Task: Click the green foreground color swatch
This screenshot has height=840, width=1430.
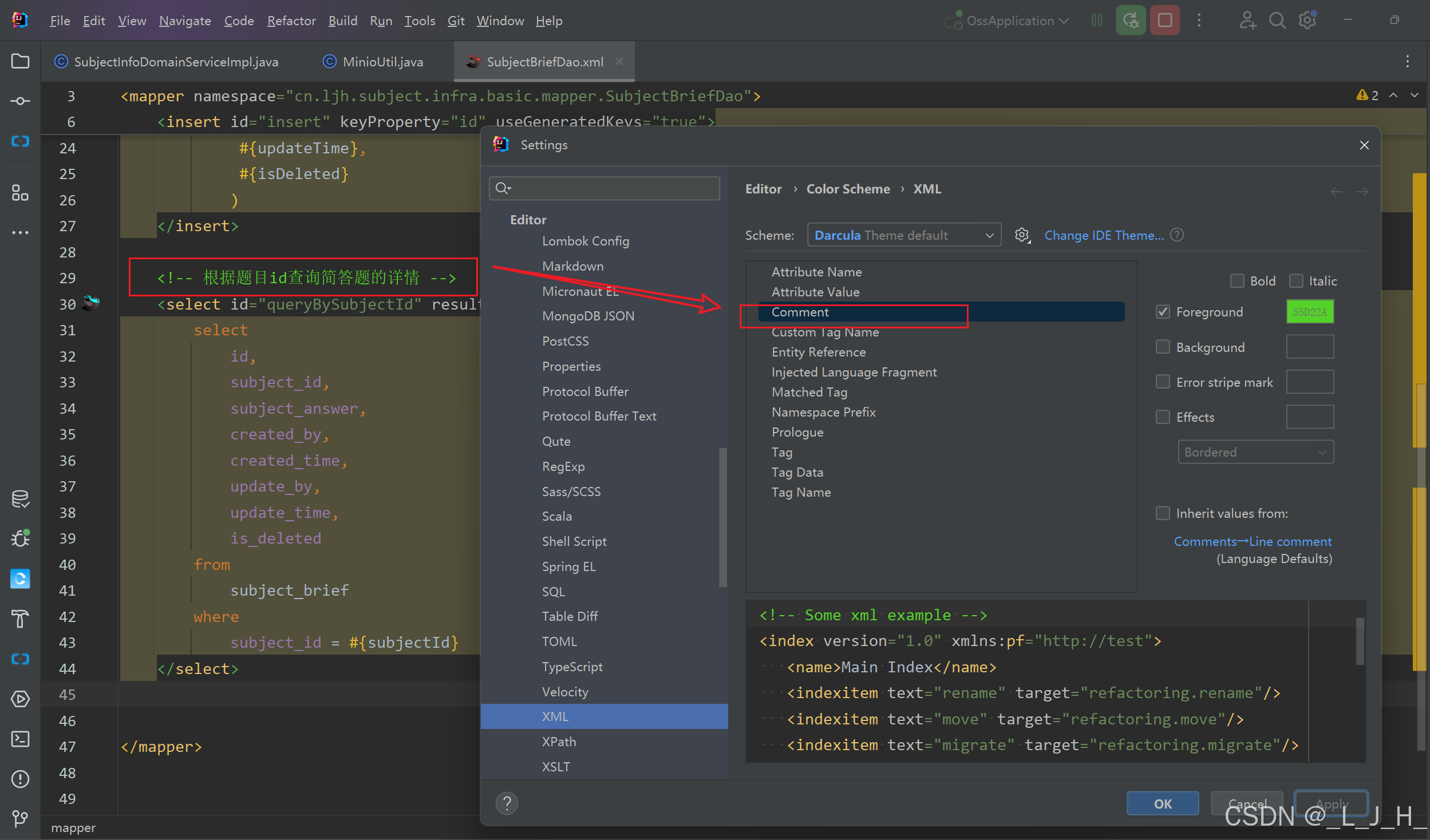Action: [x=1309, y=312]
